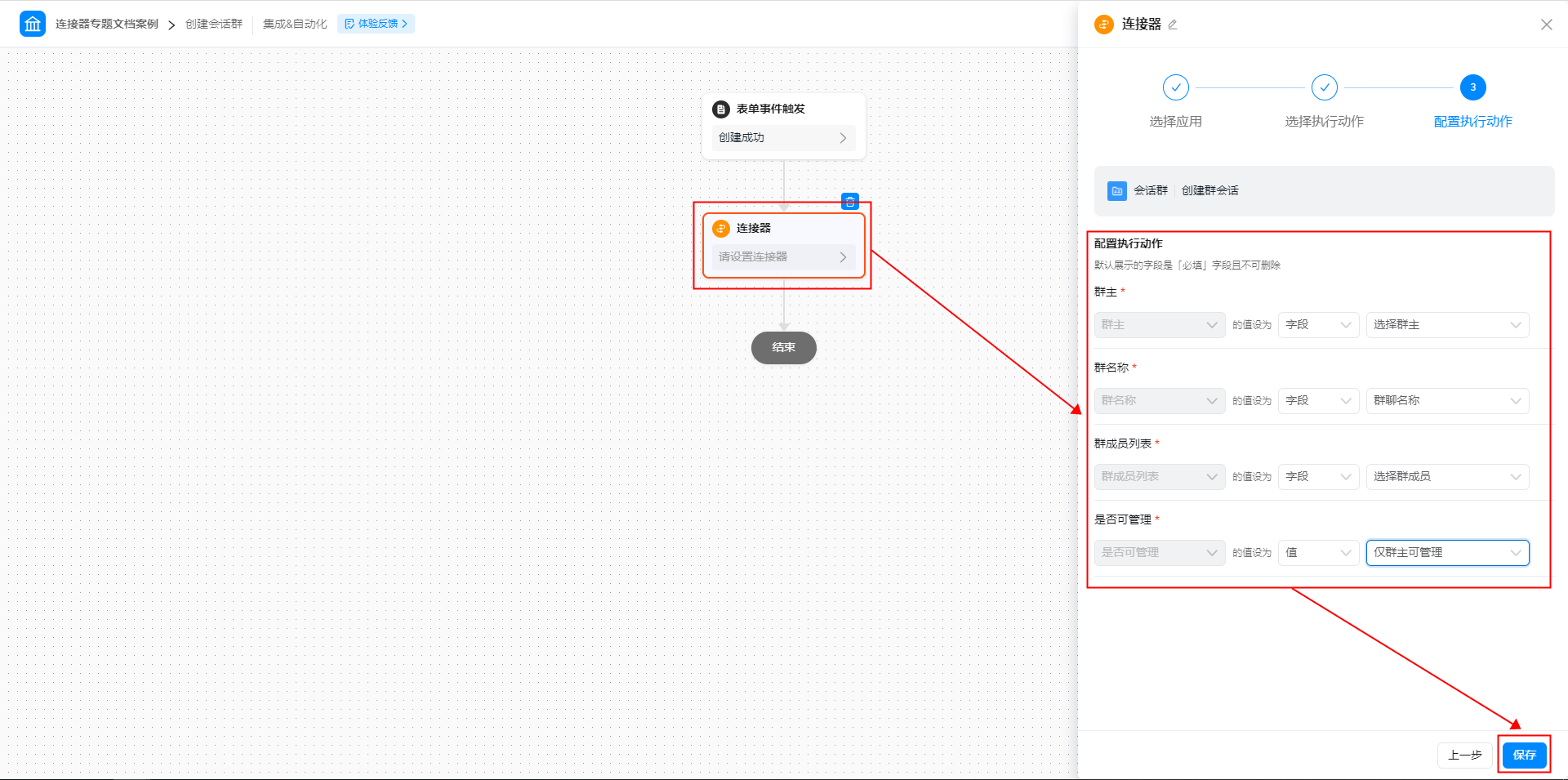1568x780 pixels.
Task: Open the 创建成功 trigger setting row
Action: (x=784, y=138)
